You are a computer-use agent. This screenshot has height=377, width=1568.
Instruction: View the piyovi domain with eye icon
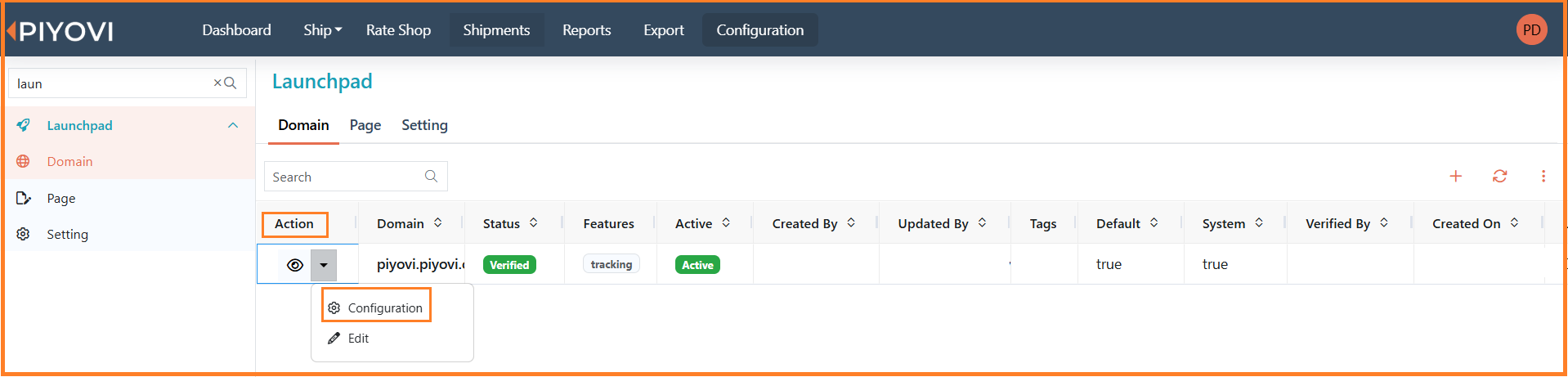(295, 265)
